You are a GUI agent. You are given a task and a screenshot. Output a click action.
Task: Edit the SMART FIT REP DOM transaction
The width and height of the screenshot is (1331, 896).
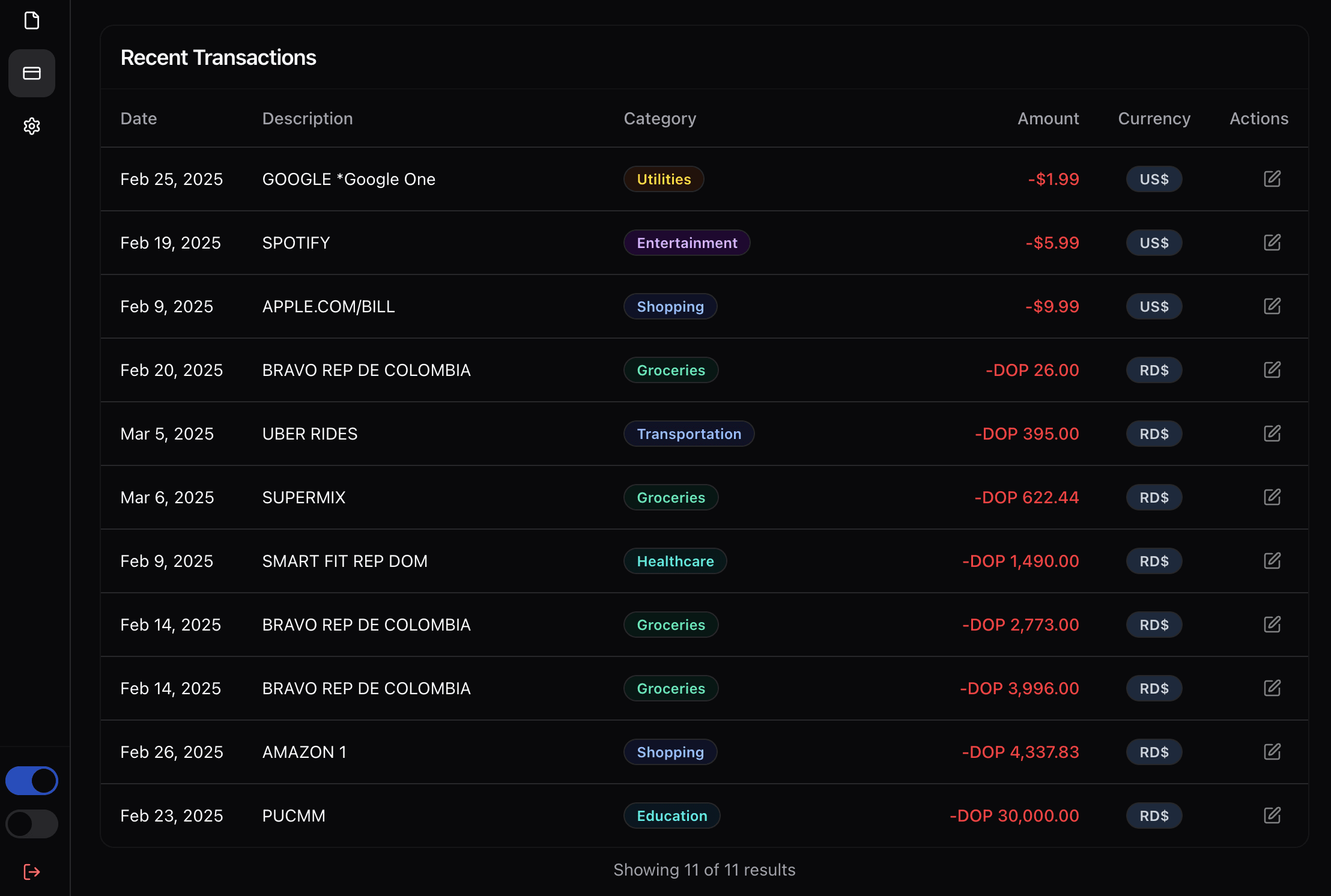pos(1272,561)
